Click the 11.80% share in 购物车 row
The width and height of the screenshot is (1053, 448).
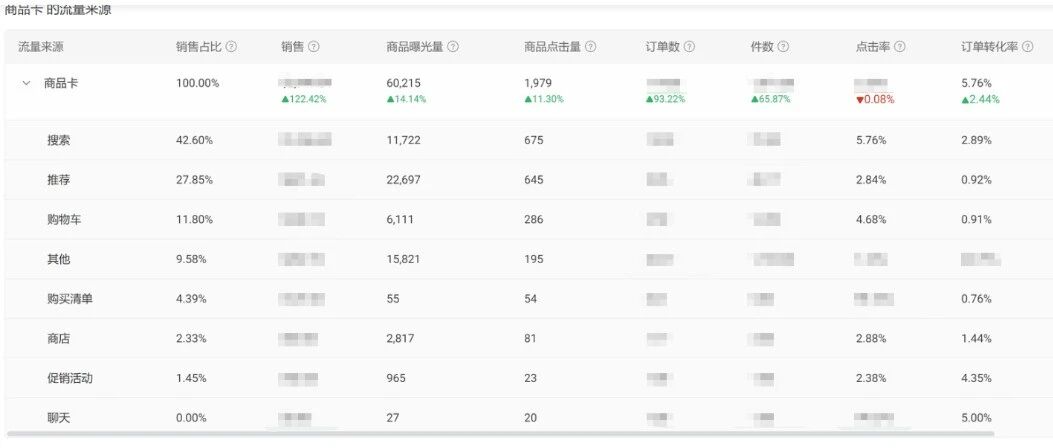point(195,220)
